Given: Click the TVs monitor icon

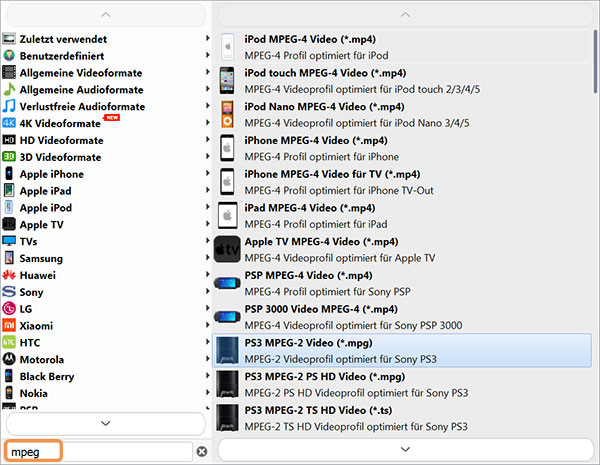Looking at the screenshot, I should tap(9, 241).
